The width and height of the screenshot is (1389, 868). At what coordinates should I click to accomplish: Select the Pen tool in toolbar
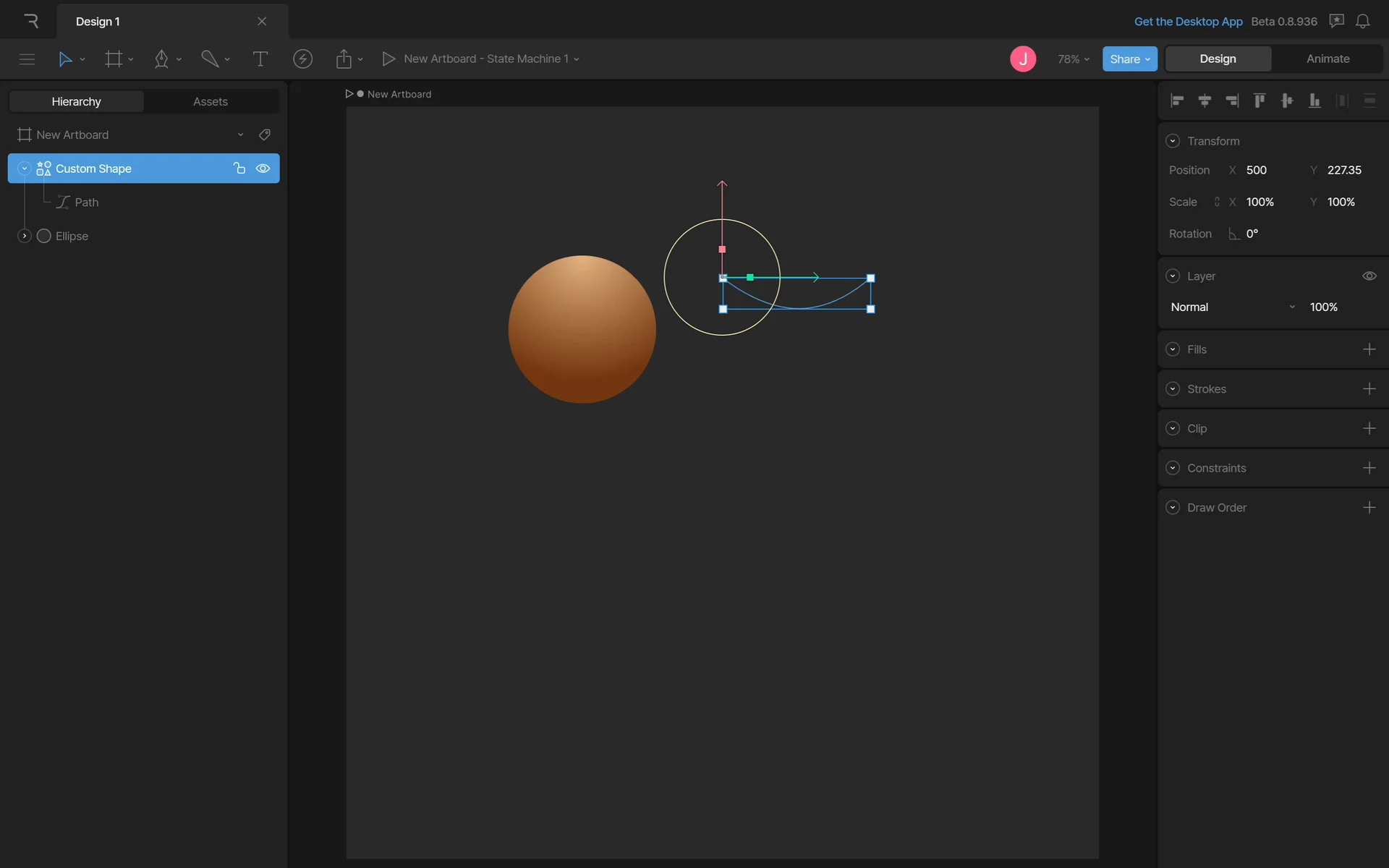coord(161,59)
